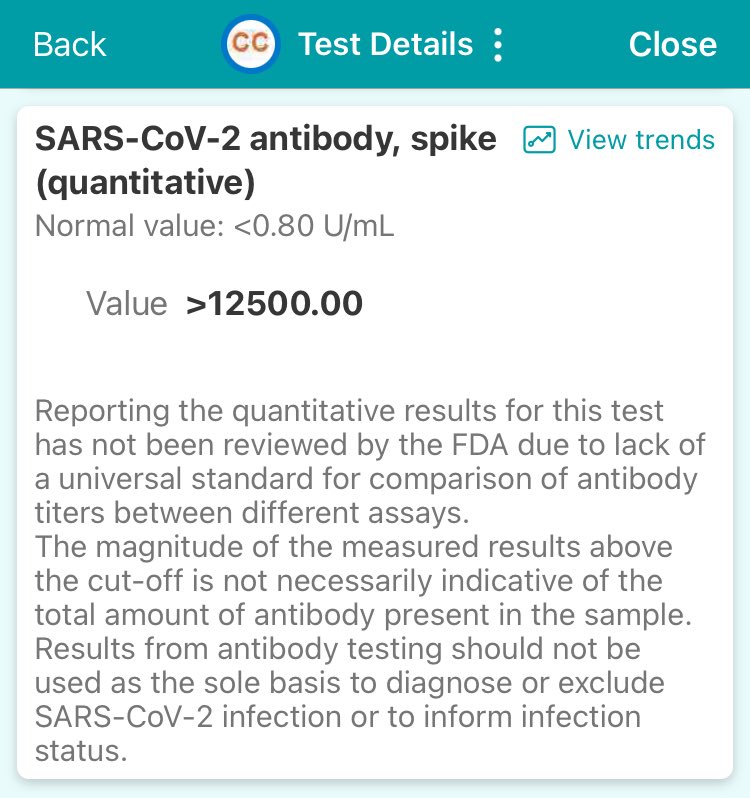Screen dimensions: 750x798
Task: Select the SARS-CoV-2 antibody, spike heading
Action: pos(265,140)
